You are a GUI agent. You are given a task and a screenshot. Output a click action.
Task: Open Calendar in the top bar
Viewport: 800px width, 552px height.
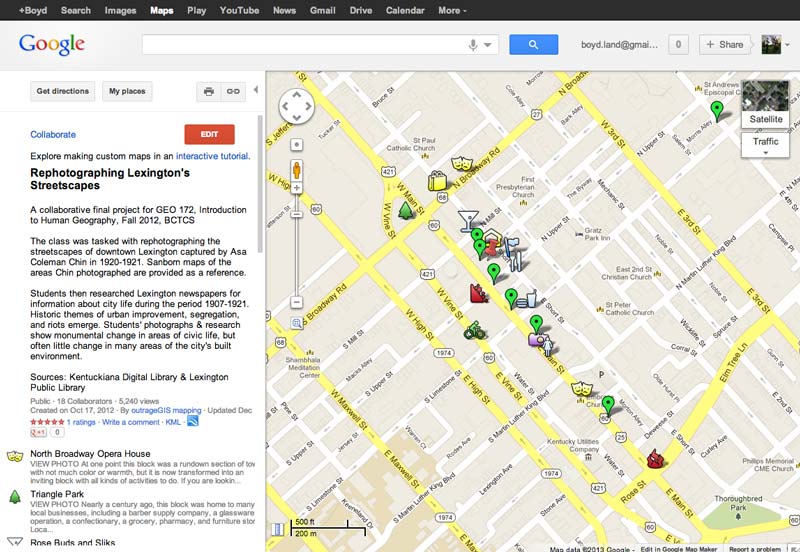click(x=405, y=10)
